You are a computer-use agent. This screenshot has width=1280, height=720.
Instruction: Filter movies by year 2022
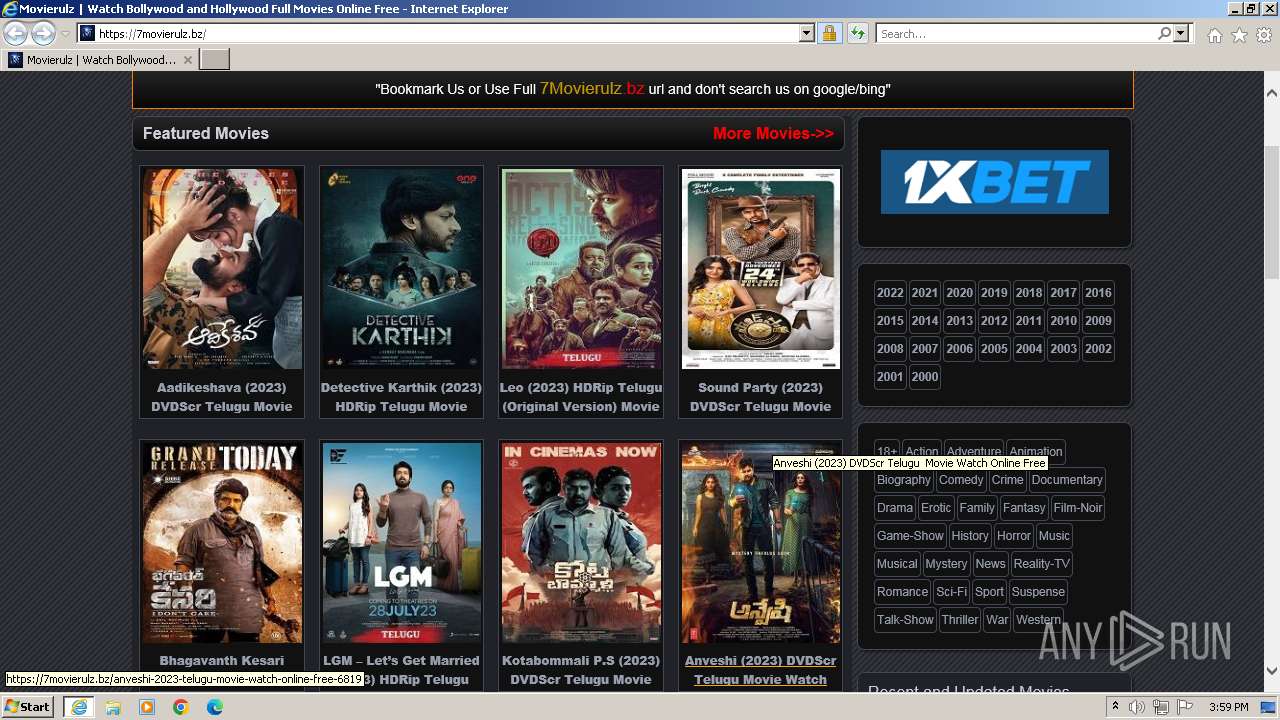click(890, 293)
